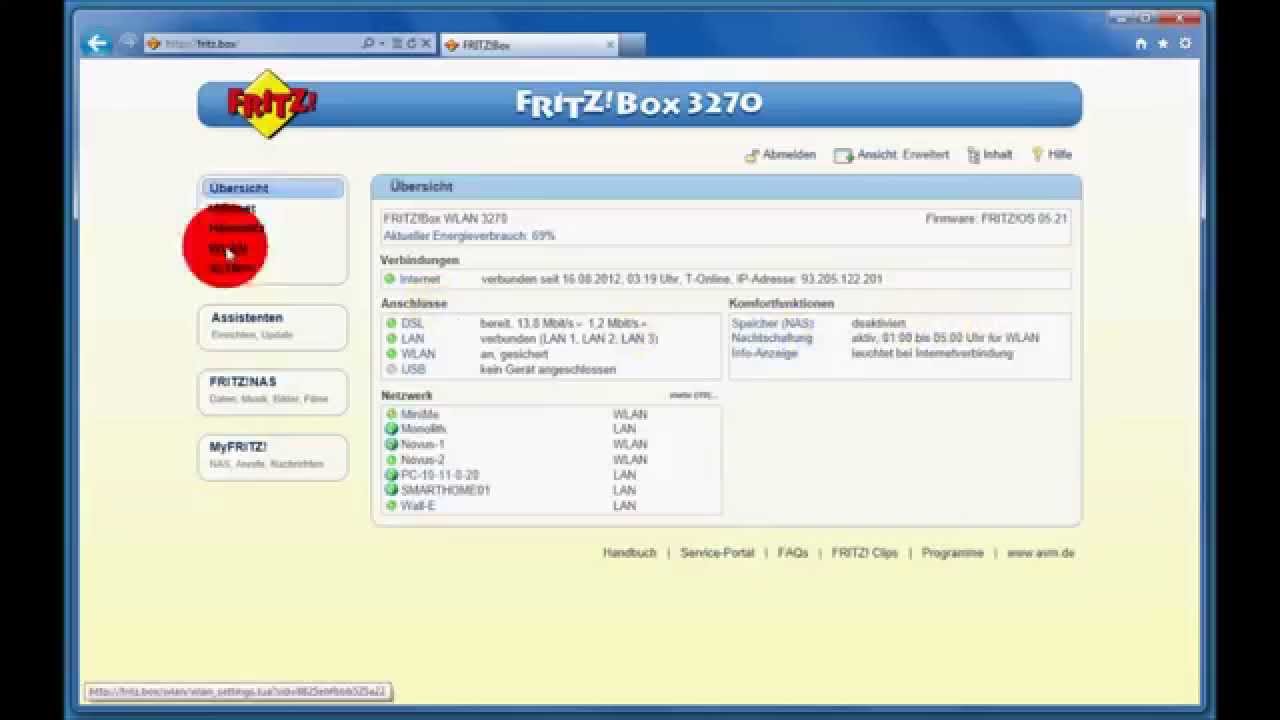
Task: Open the address bar dropdown arrow
Action: pos(382,44)
